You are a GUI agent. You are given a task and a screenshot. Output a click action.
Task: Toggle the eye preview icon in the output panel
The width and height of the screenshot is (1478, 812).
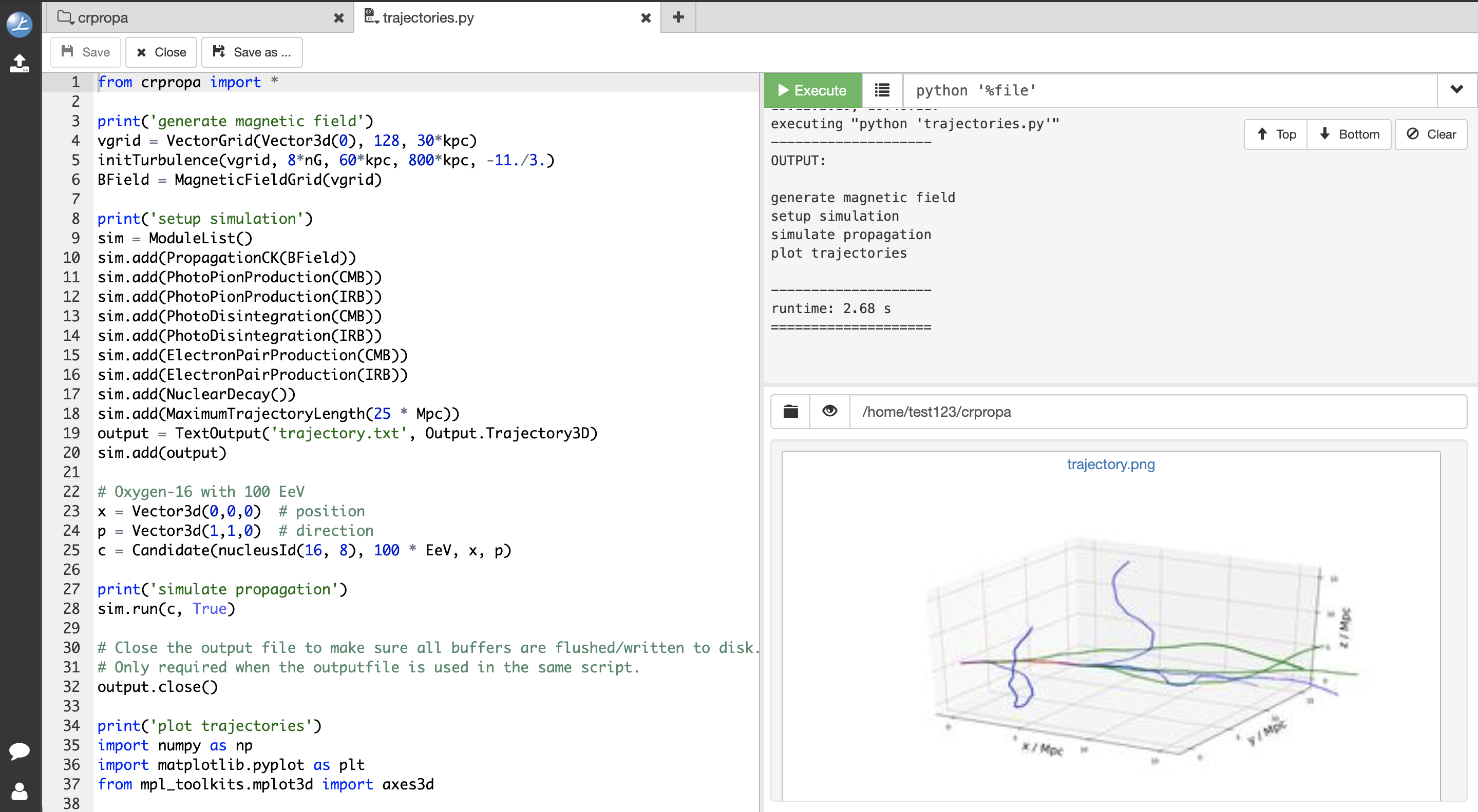(x=830, y=411)
